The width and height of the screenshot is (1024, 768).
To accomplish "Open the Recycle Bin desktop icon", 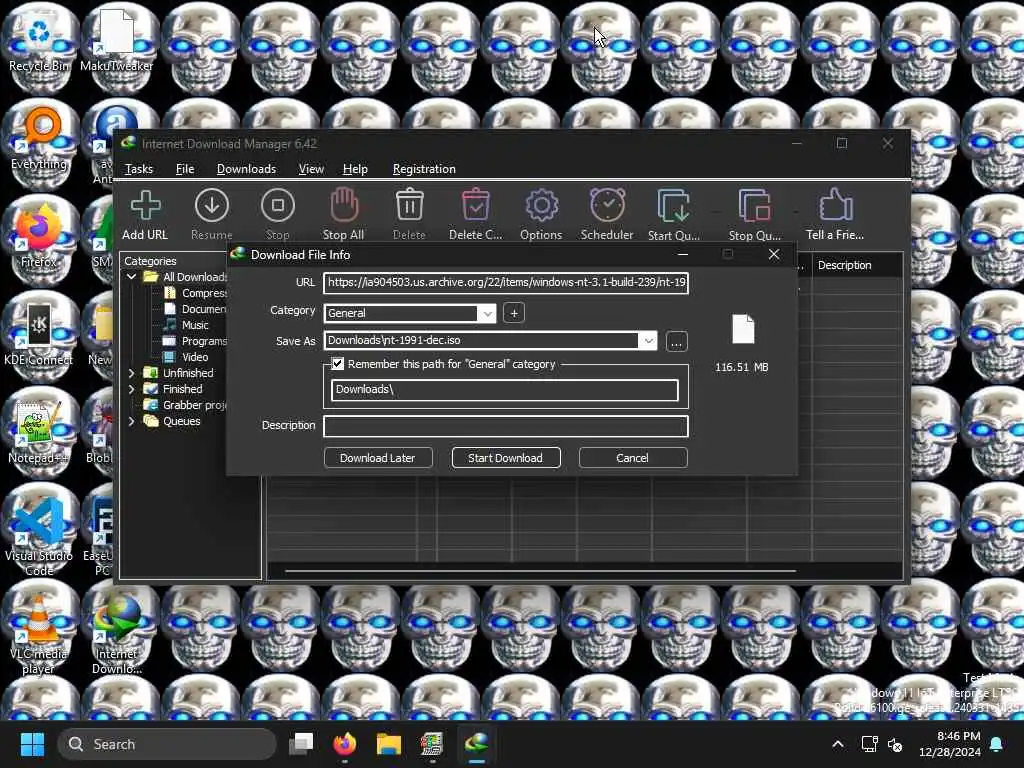I will (39, 38).
